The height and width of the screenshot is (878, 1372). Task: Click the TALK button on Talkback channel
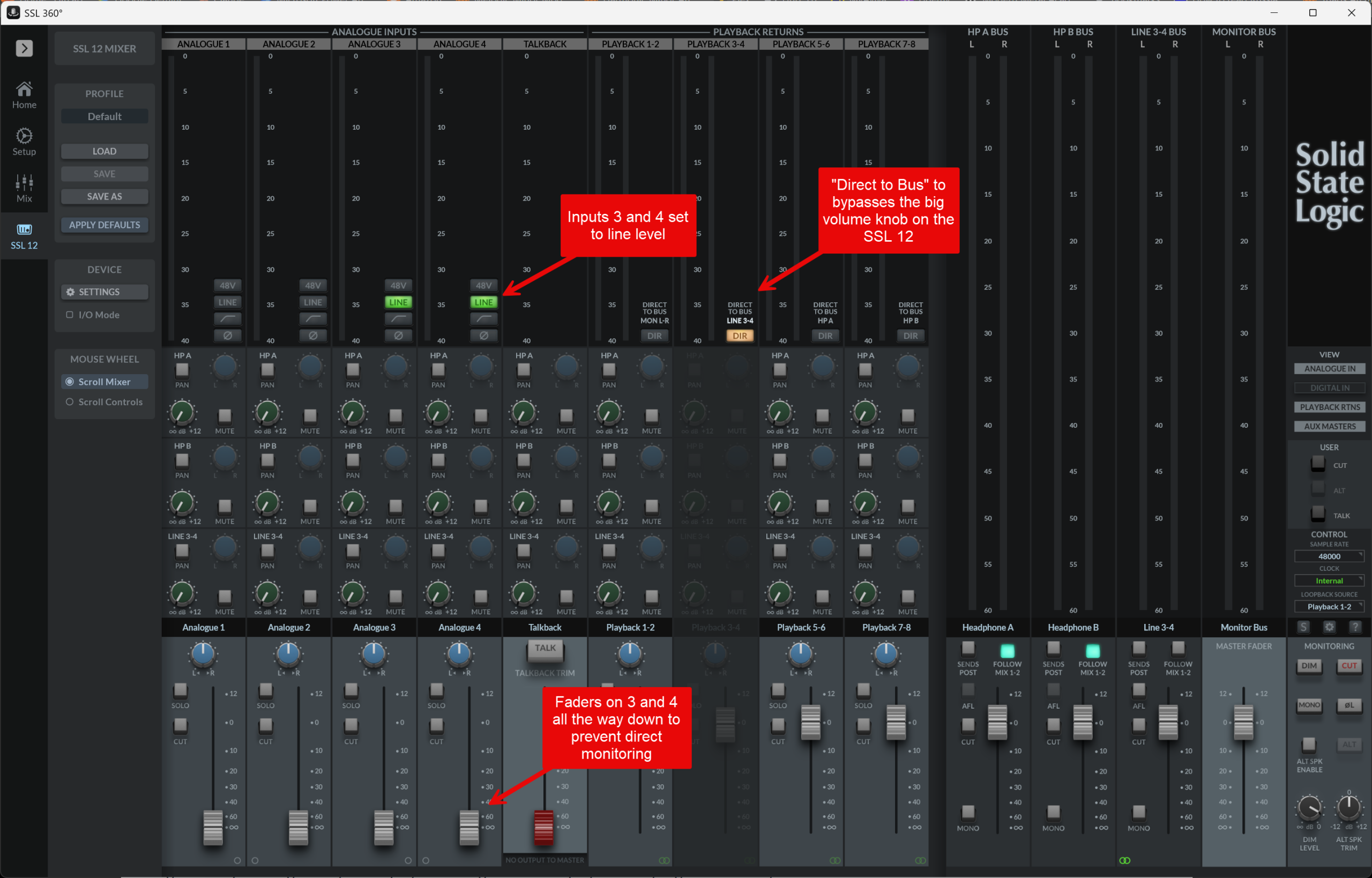tap(545, 649)
